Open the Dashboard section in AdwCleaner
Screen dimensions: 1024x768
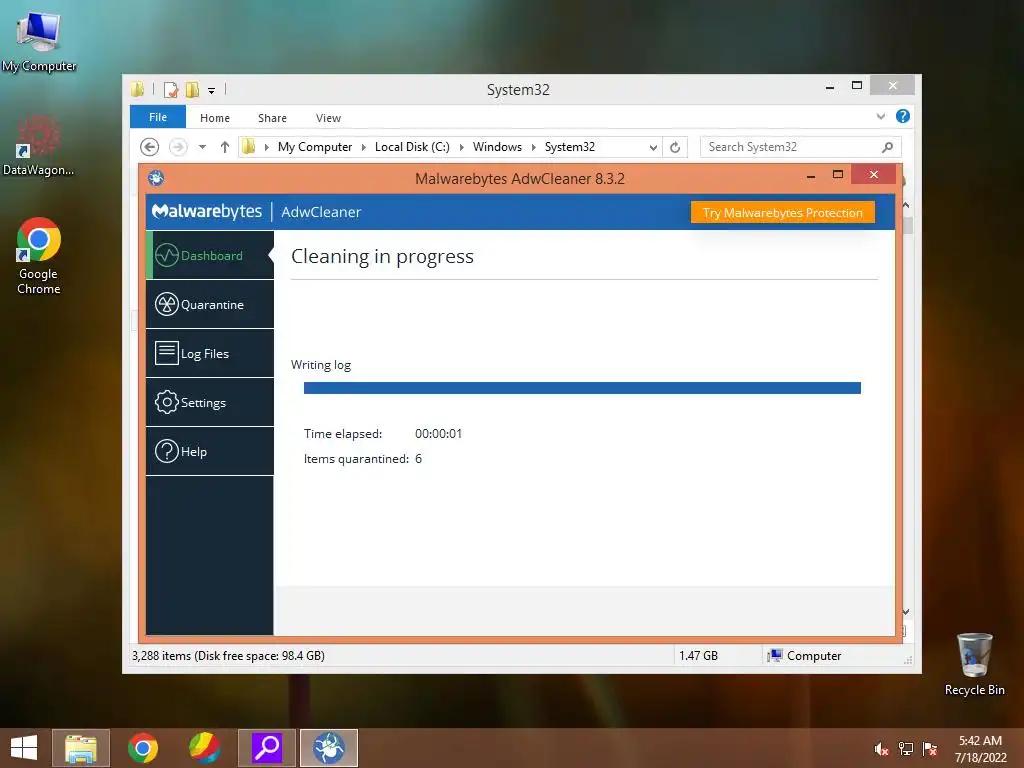pyautogui.click(x=210, y=255)
